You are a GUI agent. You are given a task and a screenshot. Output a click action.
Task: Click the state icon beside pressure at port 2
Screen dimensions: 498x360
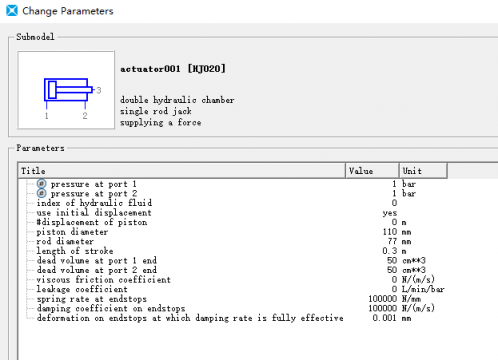41,193
